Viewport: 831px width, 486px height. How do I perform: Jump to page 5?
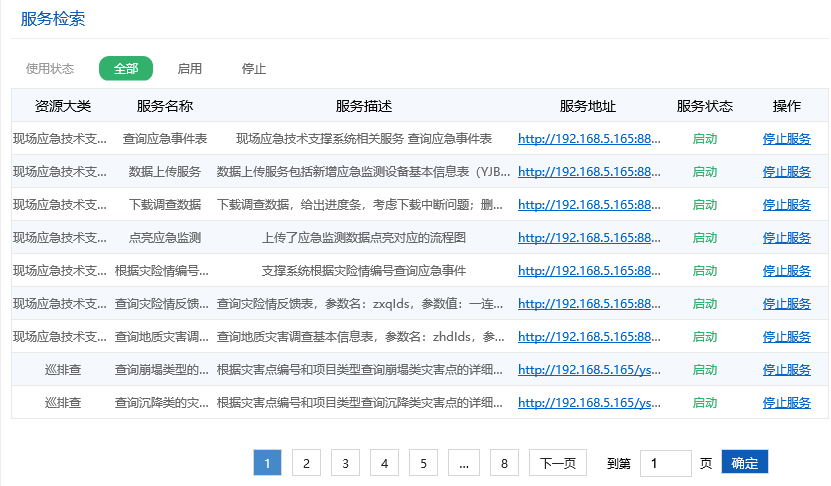[x=423, y=463]
